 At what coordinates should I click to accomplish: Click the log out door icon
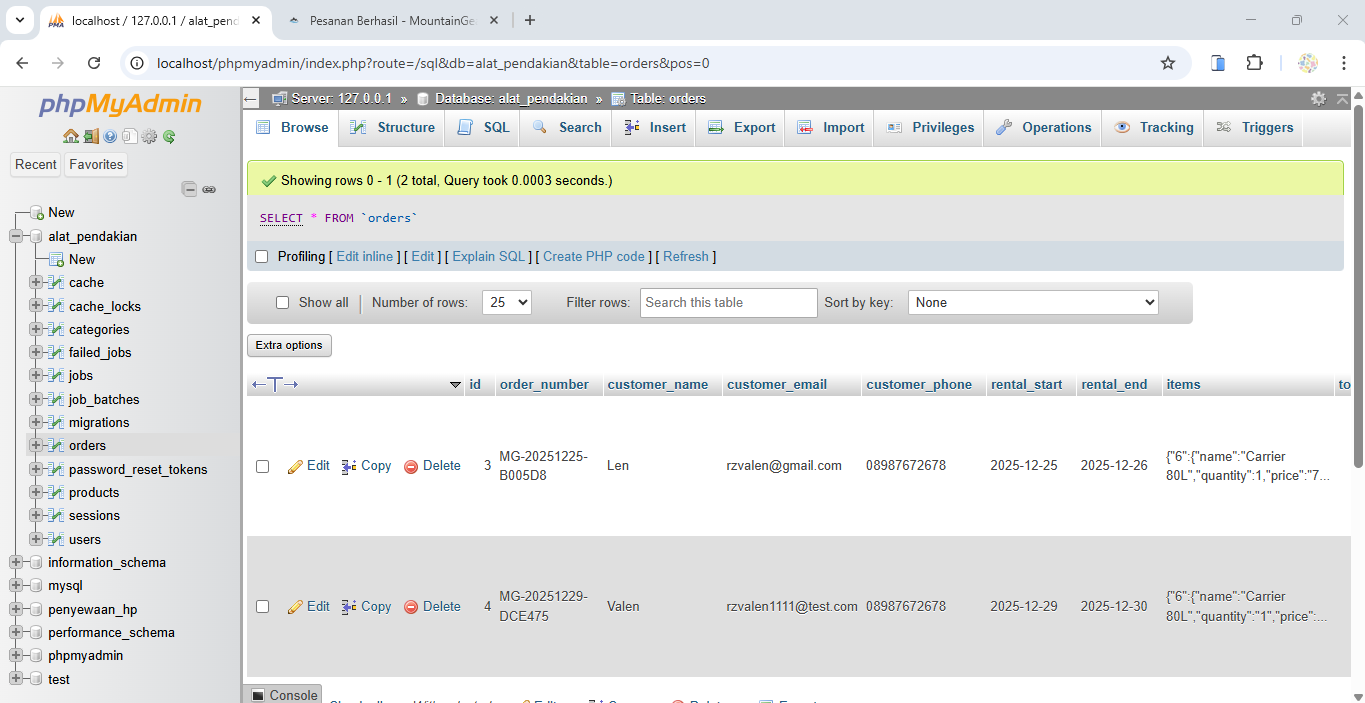tap(91, 137)
